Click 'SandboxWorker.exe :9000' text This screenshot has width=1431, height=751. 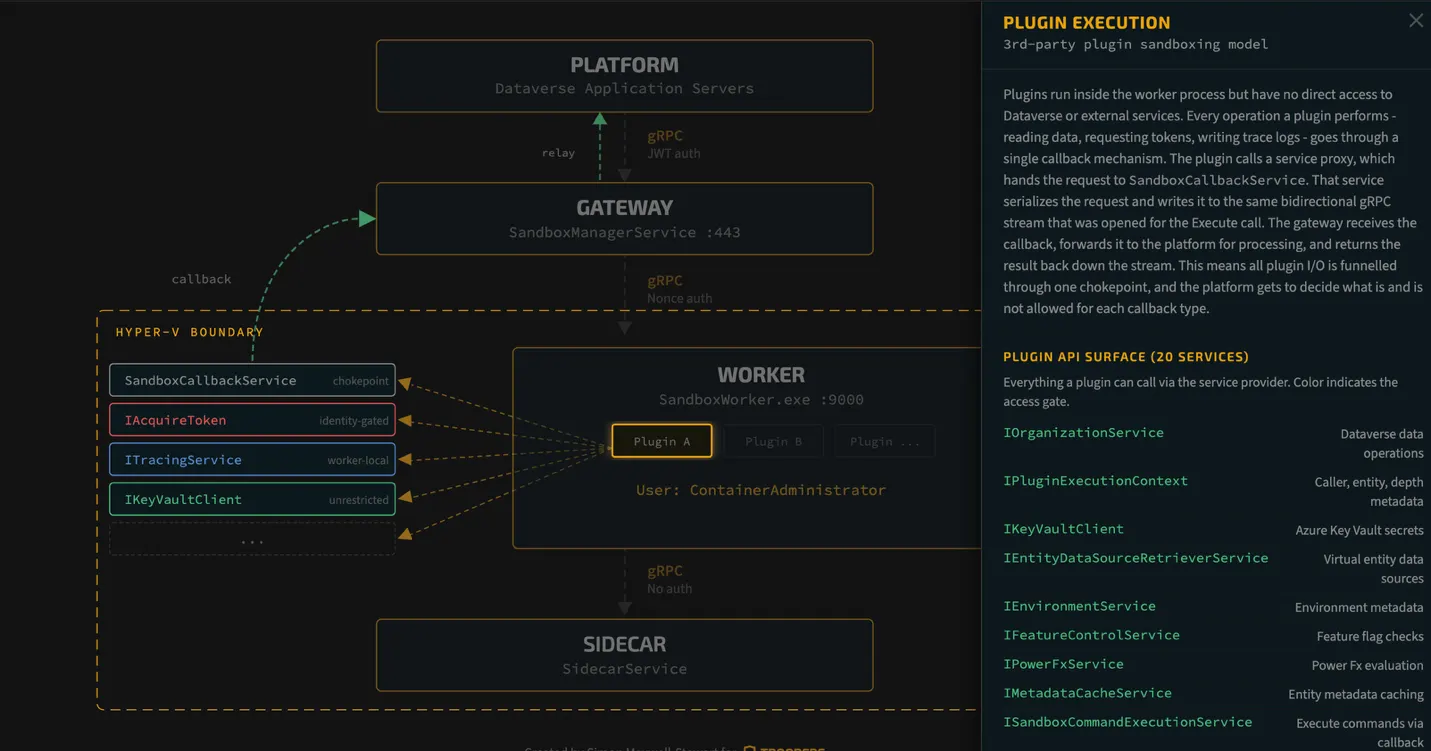pos(761,400)
